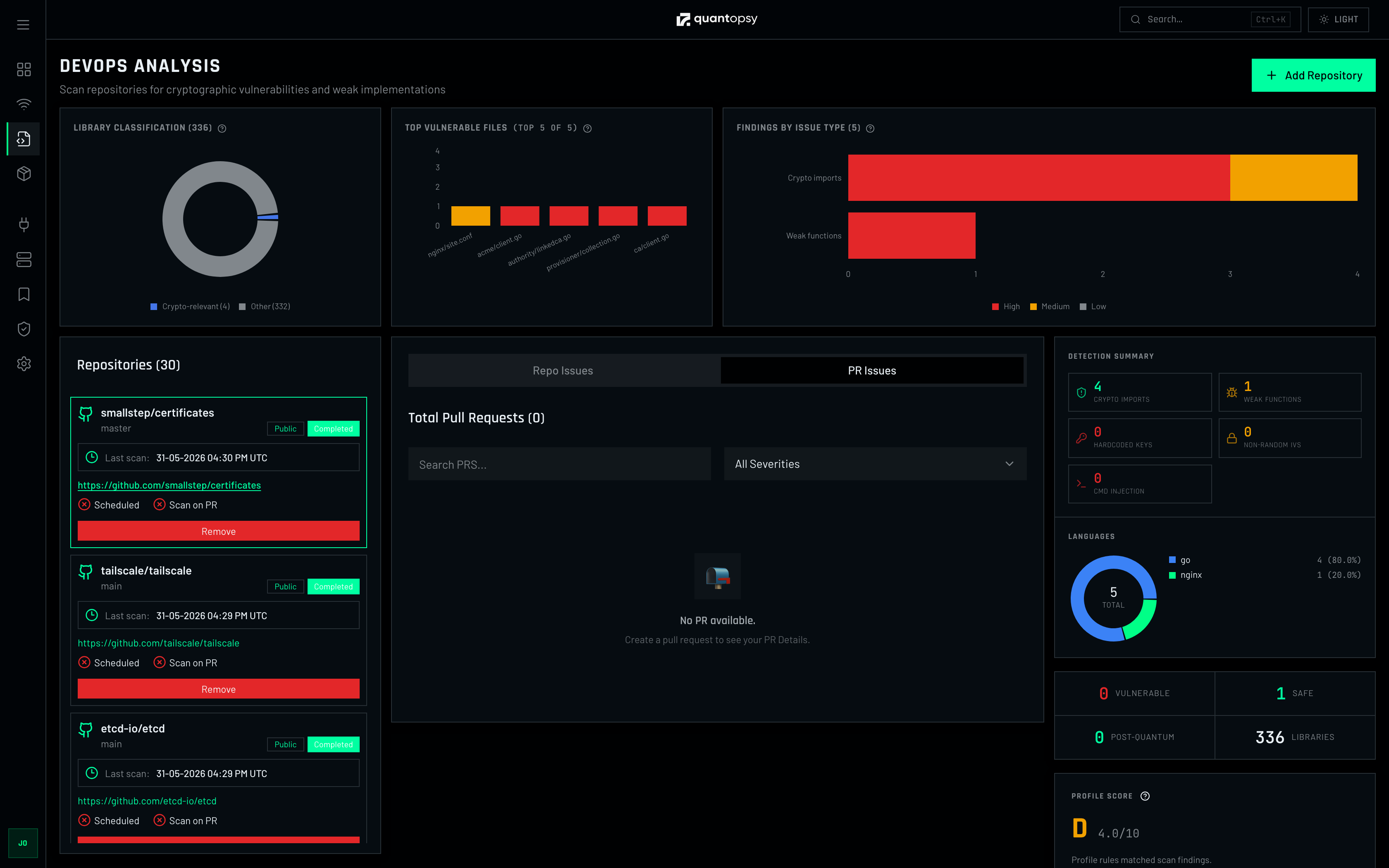Viewport: 1389px width, 868px height.
Task: Switch to LIGHT theme
Action: [x=1338, y=19]
